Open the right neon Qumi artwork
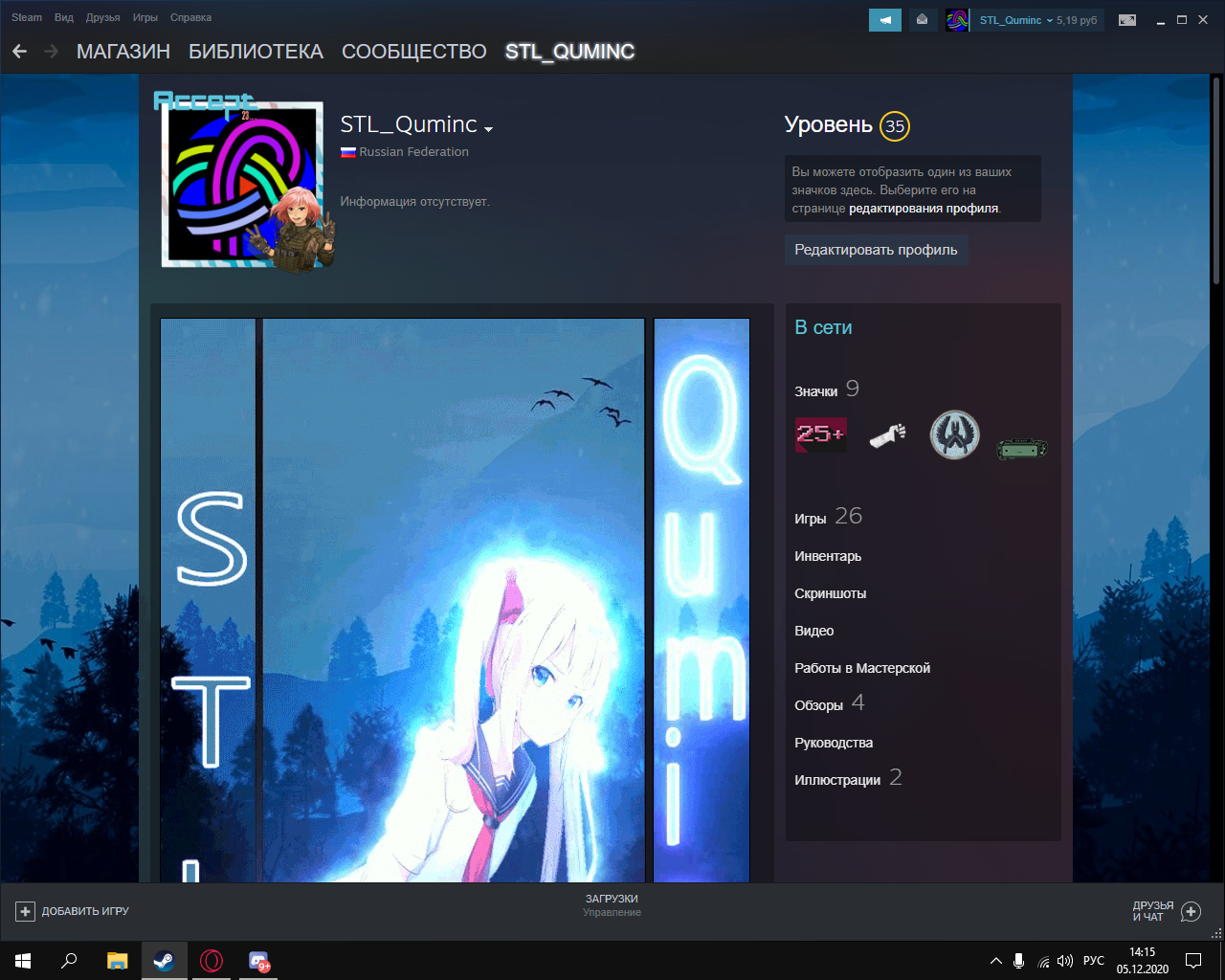The height and width of the screenshot is (980, 1225). click(x=702, y=601)
